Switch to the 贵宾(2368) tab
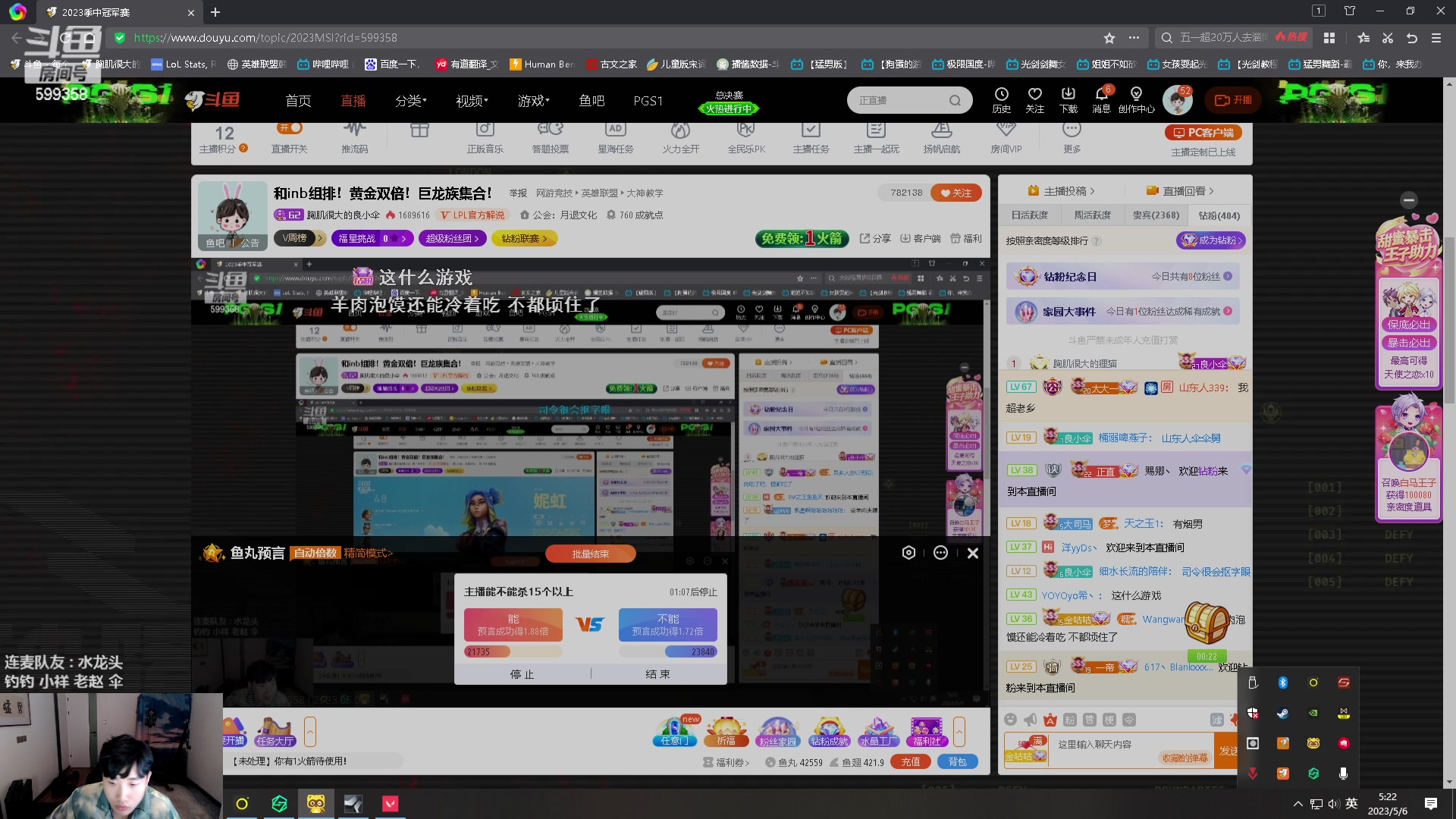This screenshot has width=1456, height=819. 1156,215
